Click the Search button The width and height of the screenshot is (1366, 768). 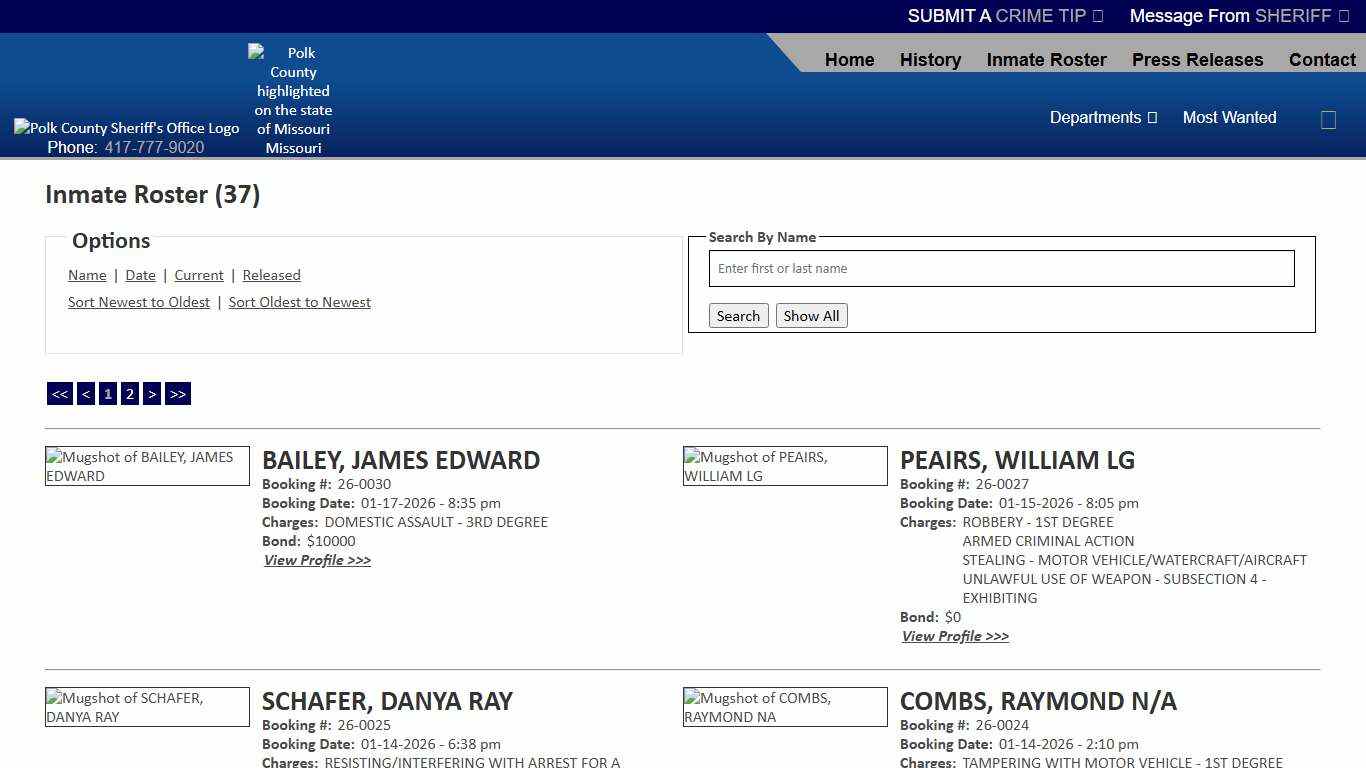click(738, 315)
